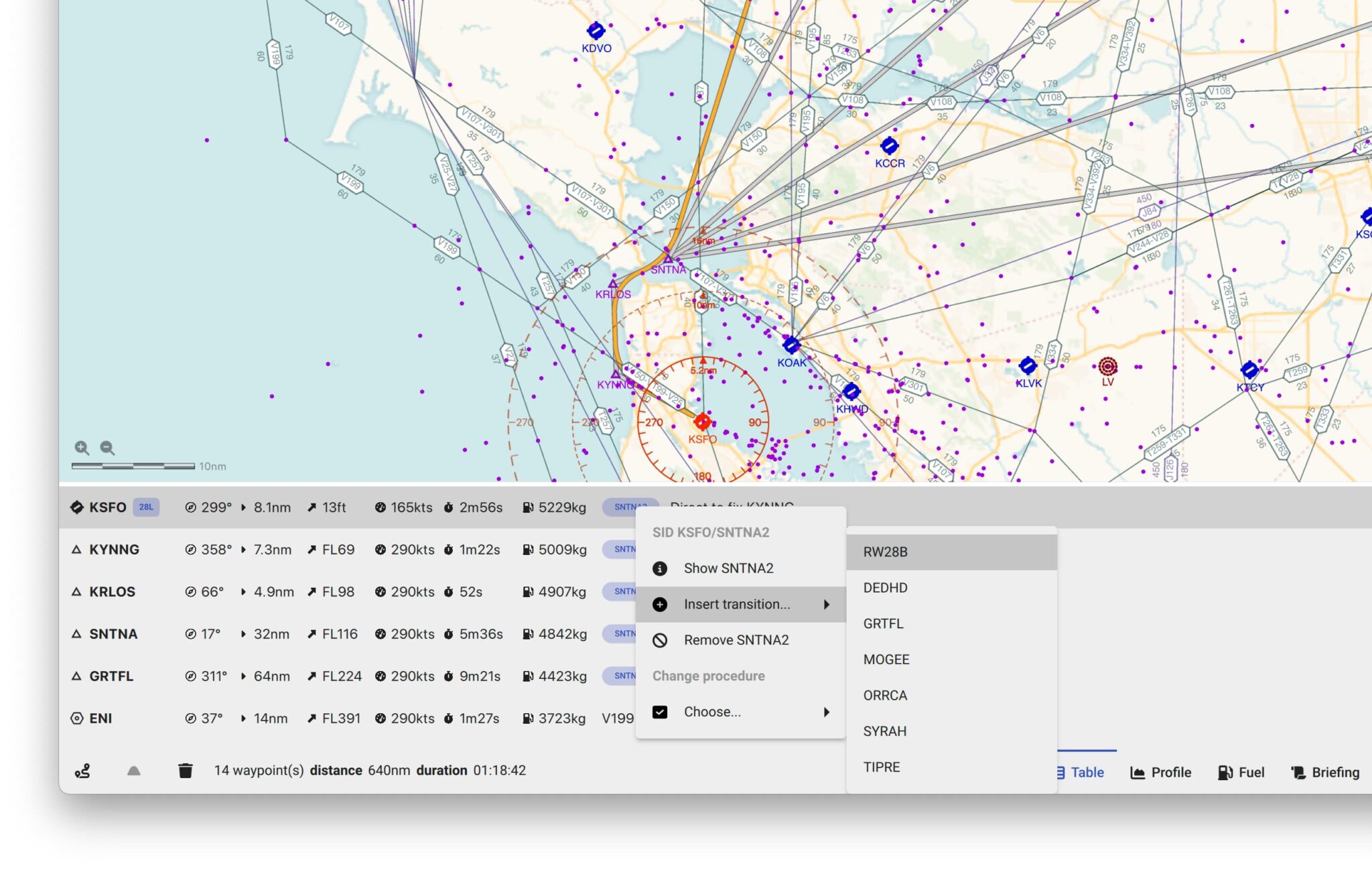Image resolution: width=1372 pixels, height=872 pixels.
Task: Expand the Choose procedure submenu arrow
Action: (827, 712)
